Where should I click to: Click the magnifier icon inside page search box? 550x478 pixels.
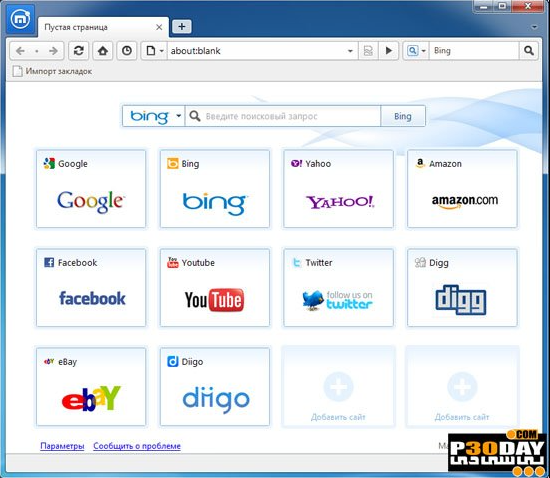(x=195, y=116)
